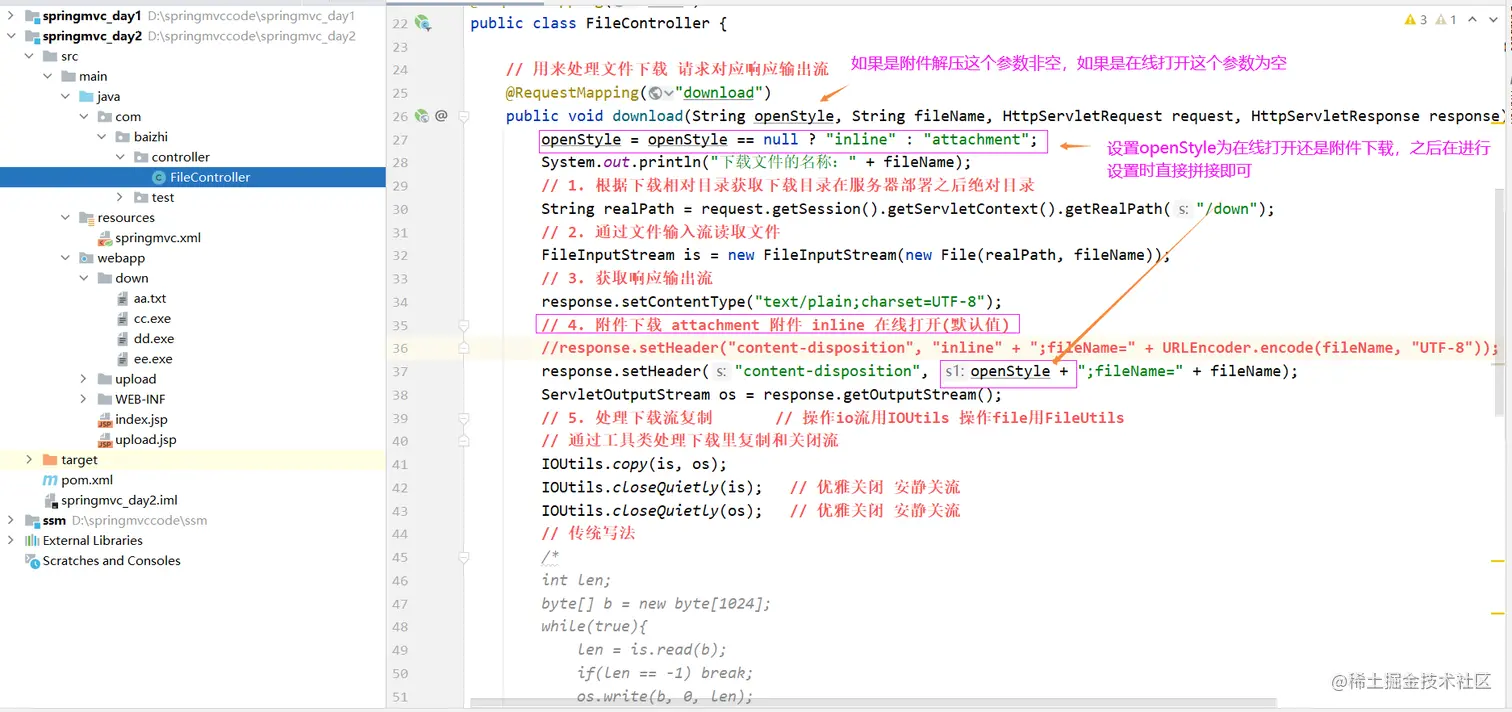1512x712 pixels.
Task: Toggle fold marker on line 40 comment
Action: click(x=464, y=441)
